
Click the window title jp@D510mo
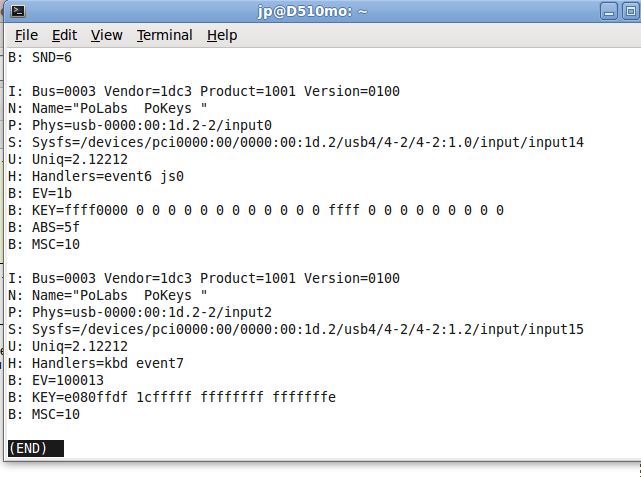coord(312,11)
